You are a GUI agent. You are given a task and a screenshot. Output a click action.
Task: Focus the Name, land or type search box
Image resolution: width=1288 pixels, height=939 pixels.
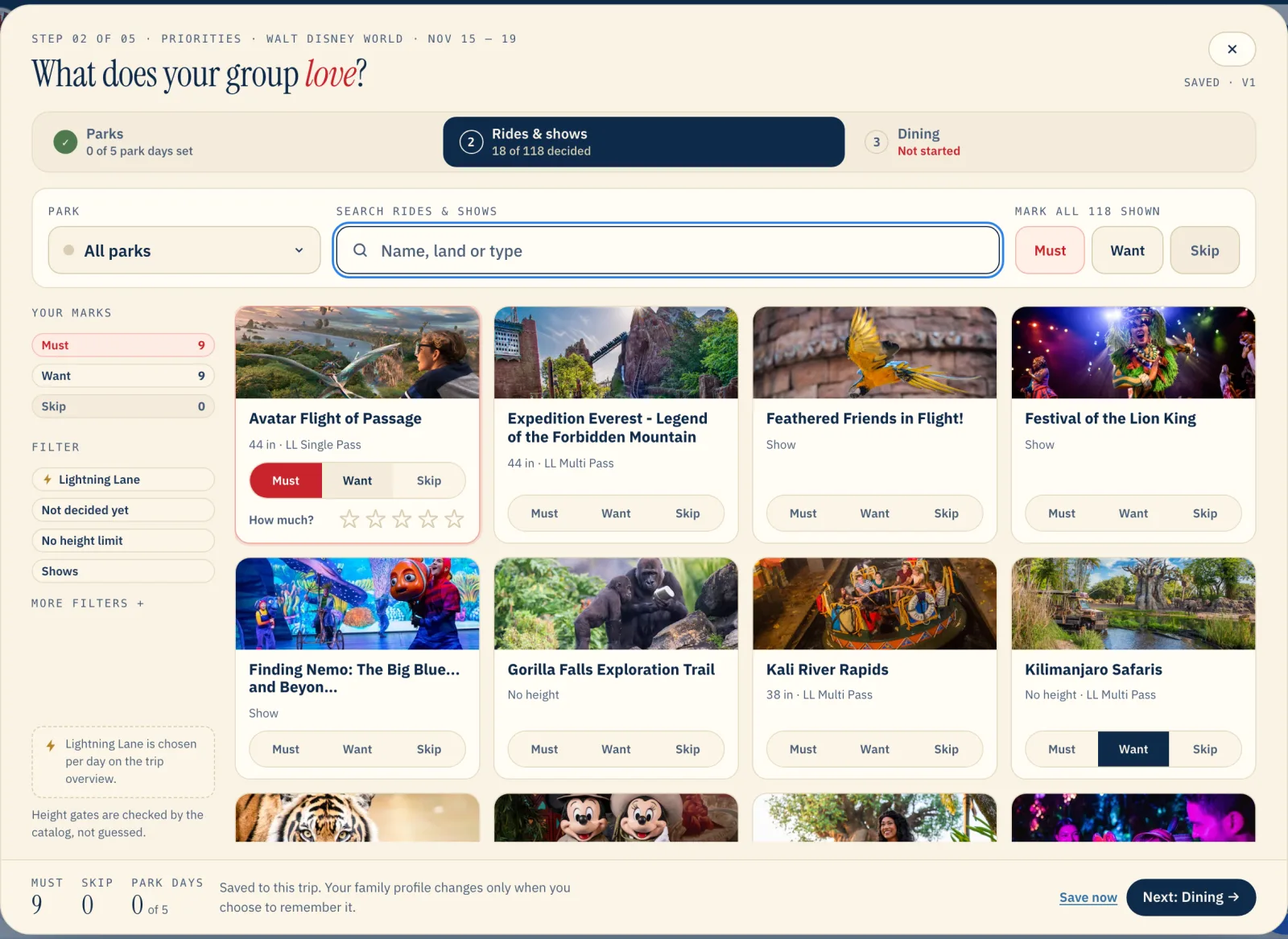pyautogui.click(x=668, y=250)
